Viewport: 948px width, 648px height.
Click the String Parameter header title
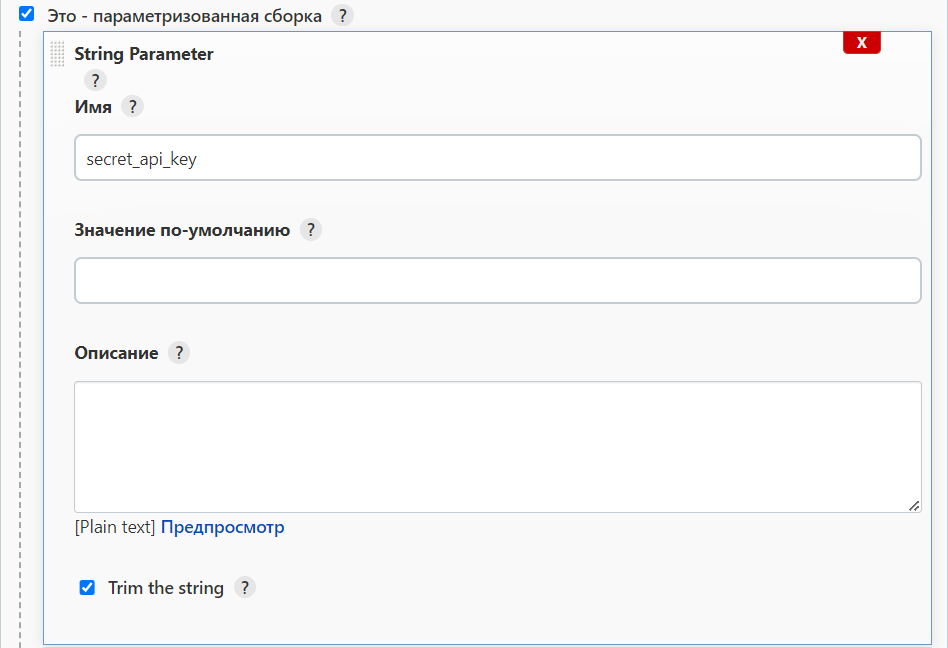(143, 54)
